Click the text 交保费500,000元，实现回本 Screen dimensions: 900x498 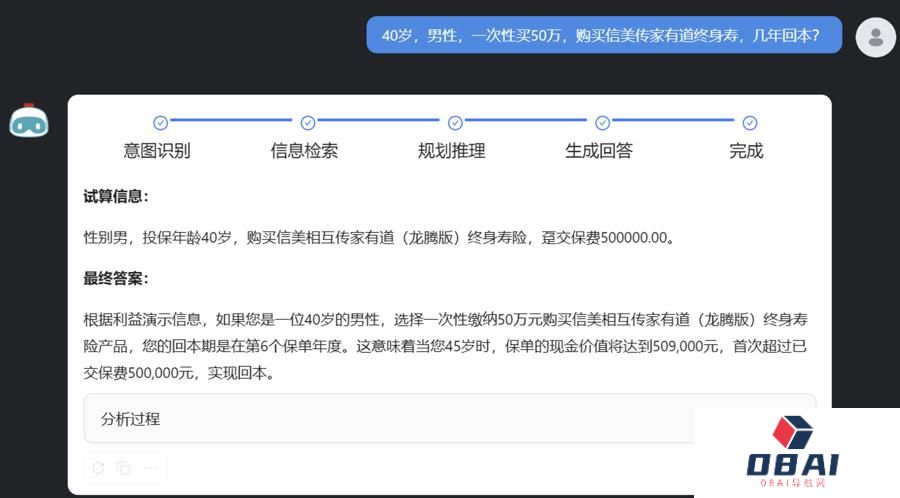coord(179,374)
